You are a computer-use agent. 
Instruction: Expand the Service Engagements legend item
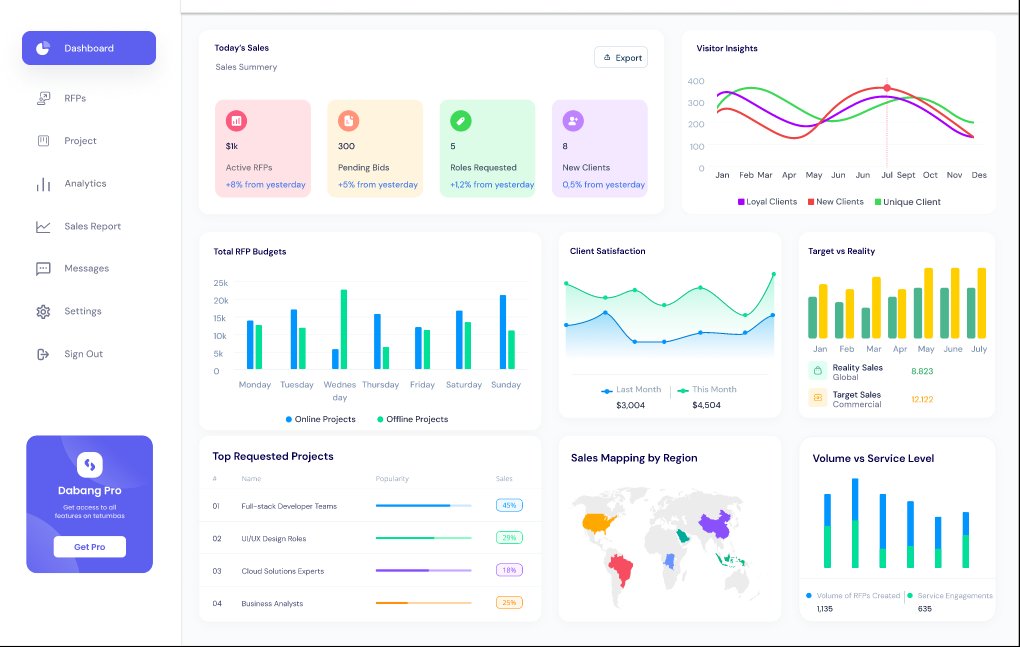click(x=948, y=595)
